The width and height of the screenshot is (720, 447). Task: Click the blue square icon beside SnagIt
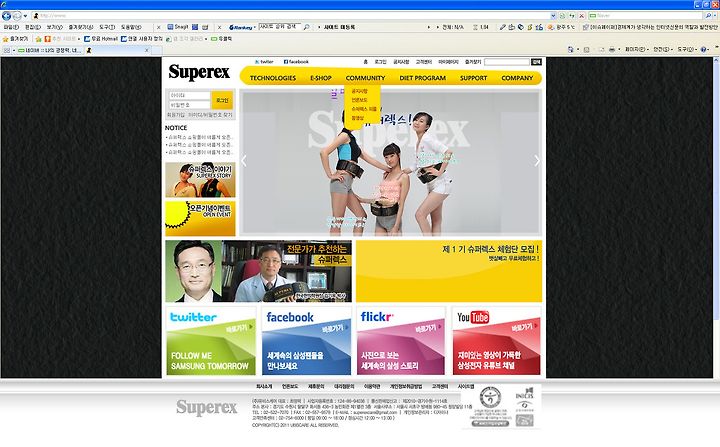coord(195,27)
